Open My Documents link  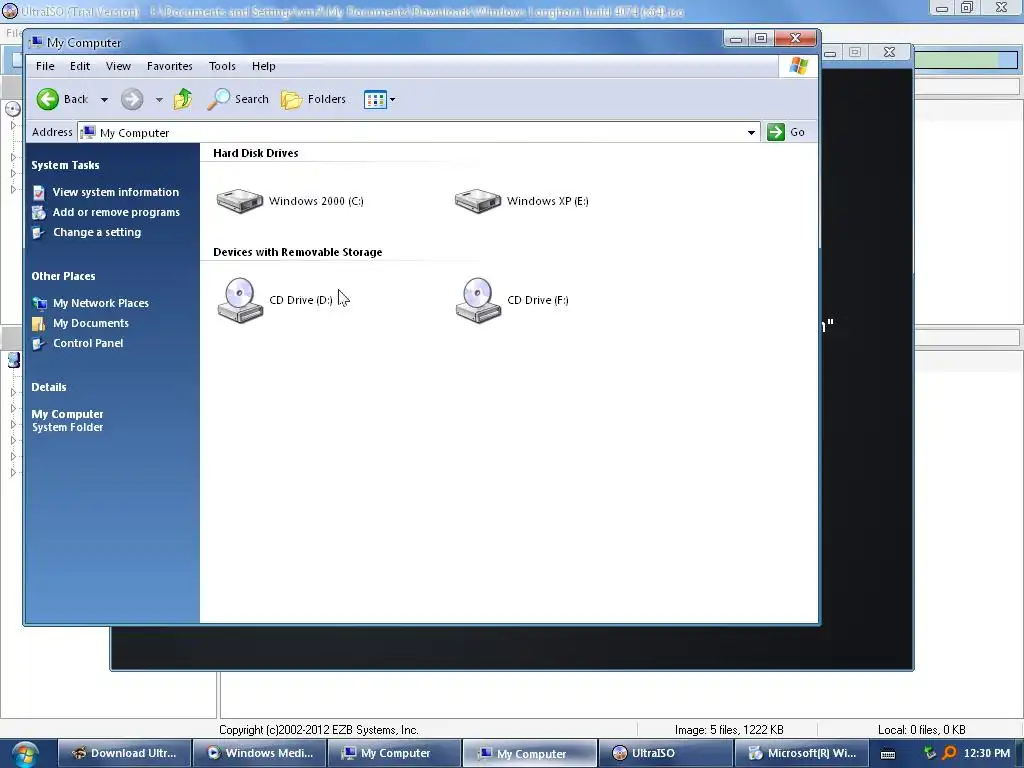[x=91, y=323]
